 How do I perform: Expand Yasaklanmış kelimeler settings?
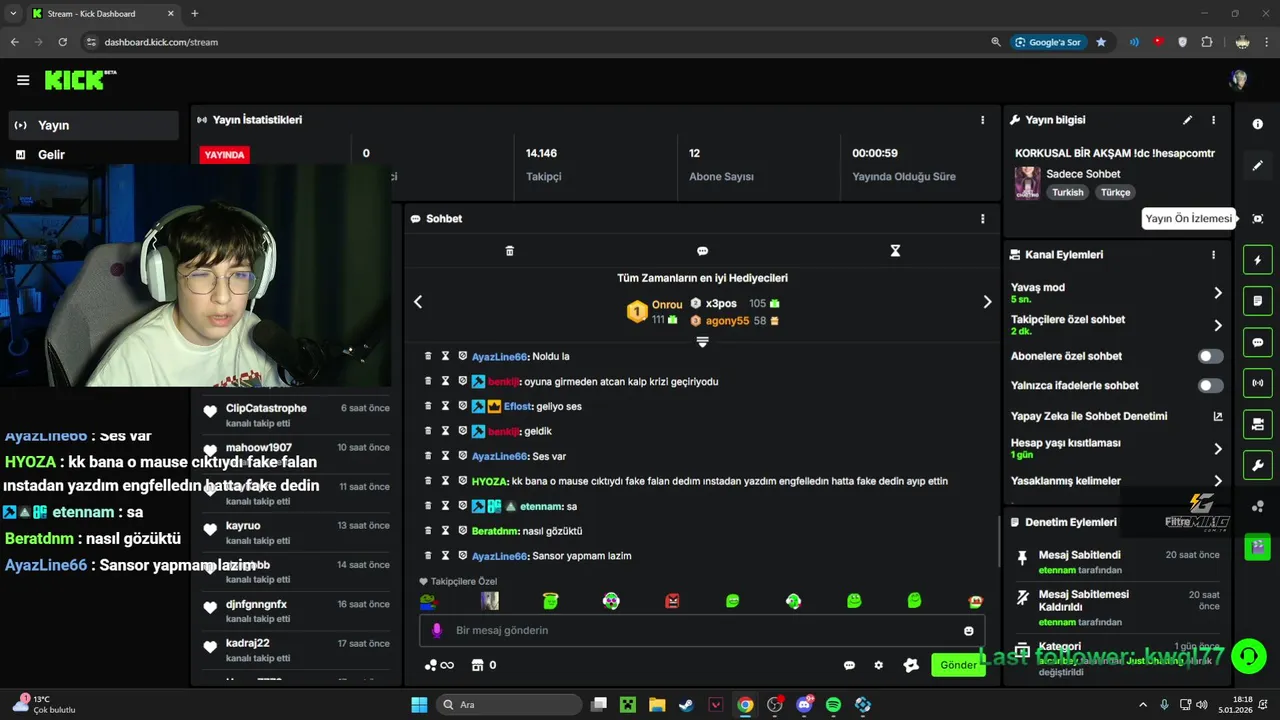(x=1217, y=481)
